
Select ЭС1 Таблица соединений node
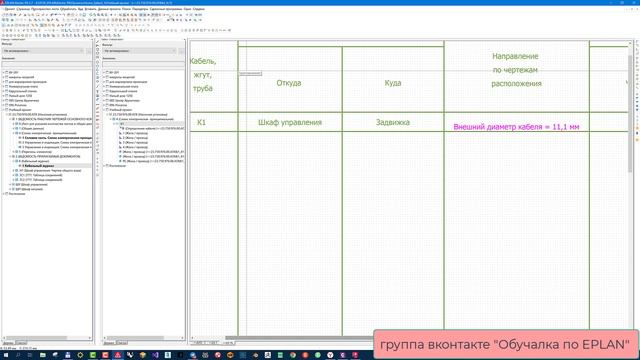coord(39,175)
